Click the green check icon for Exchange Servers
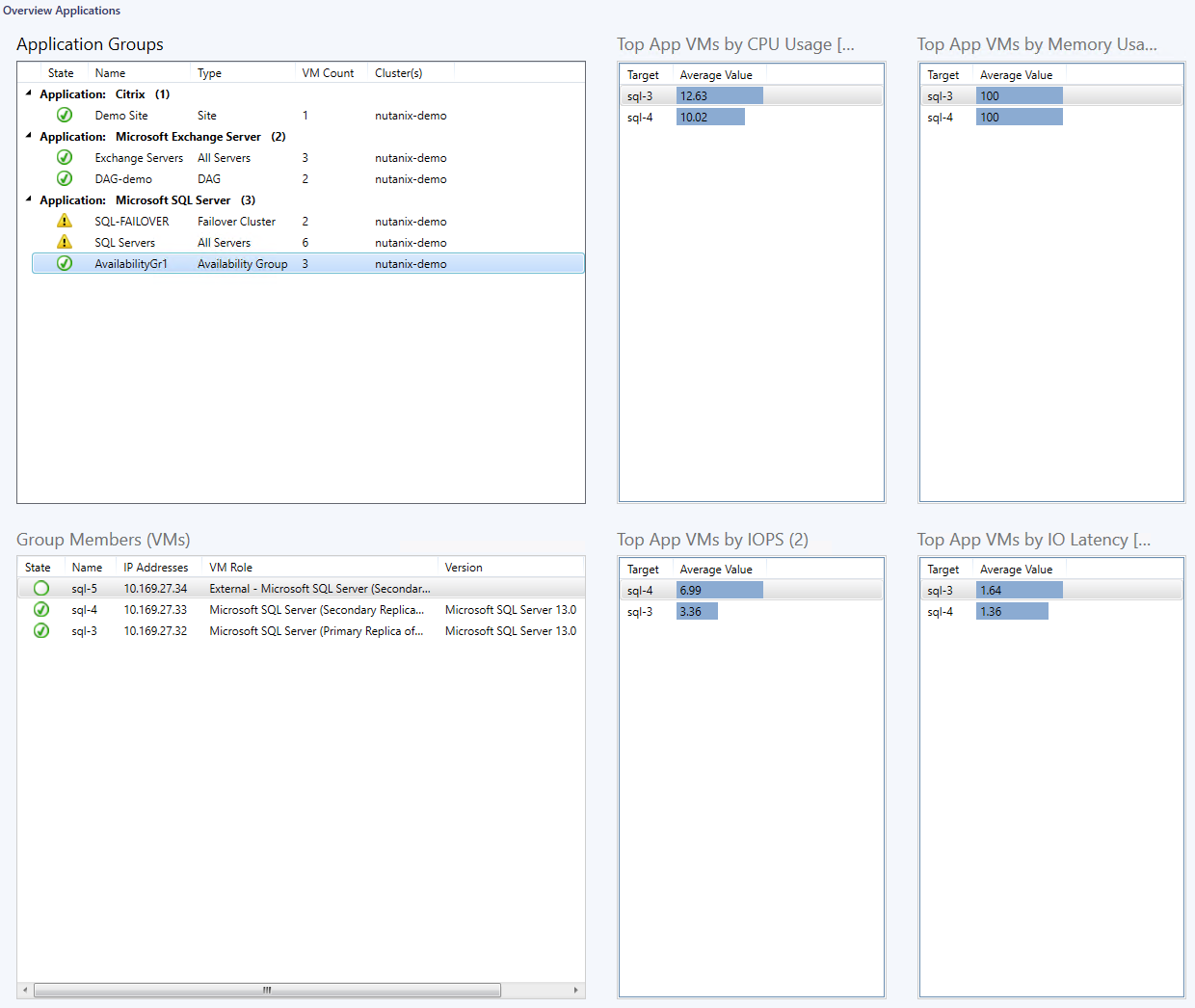 65,158
